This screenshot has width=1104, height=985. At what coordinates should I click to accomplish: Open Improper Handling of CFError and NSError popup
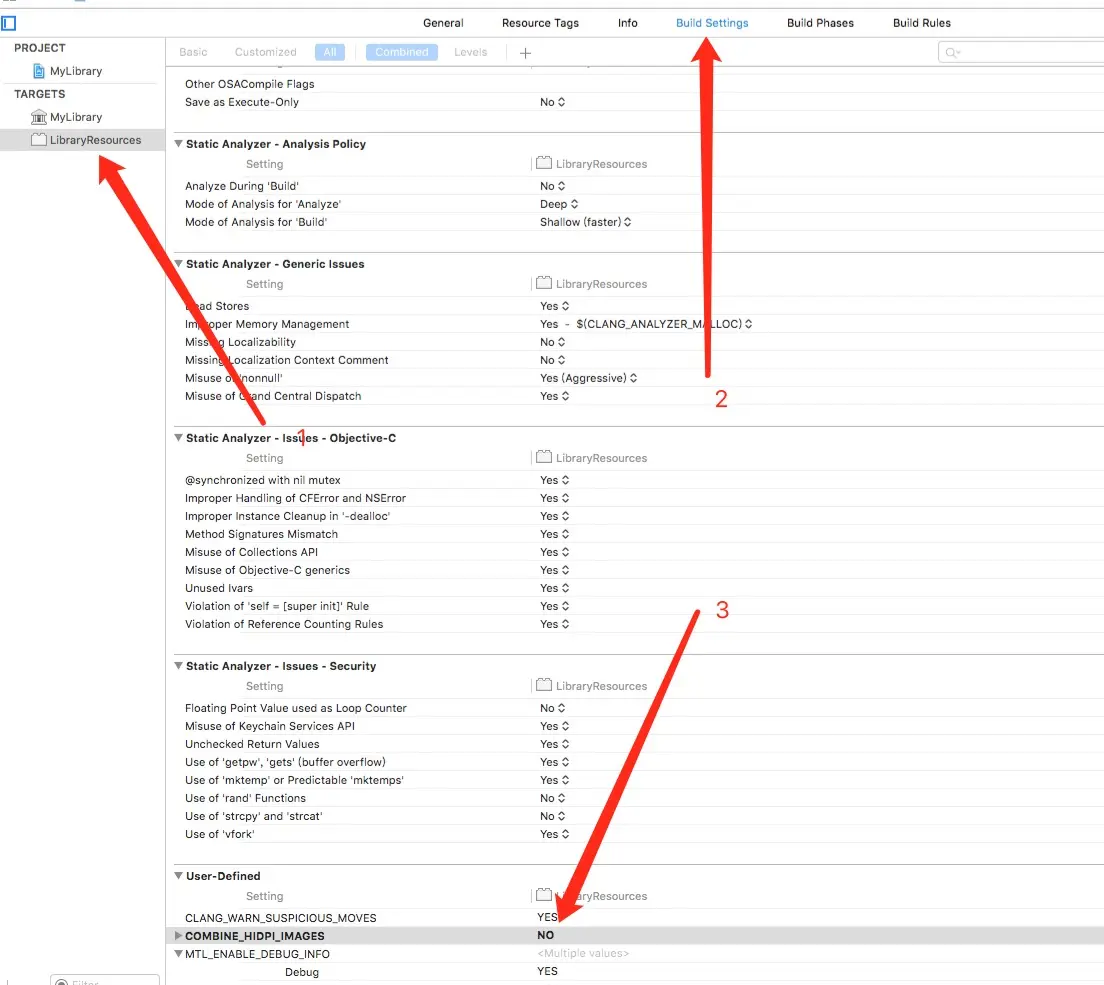click(x=554, y=498)
